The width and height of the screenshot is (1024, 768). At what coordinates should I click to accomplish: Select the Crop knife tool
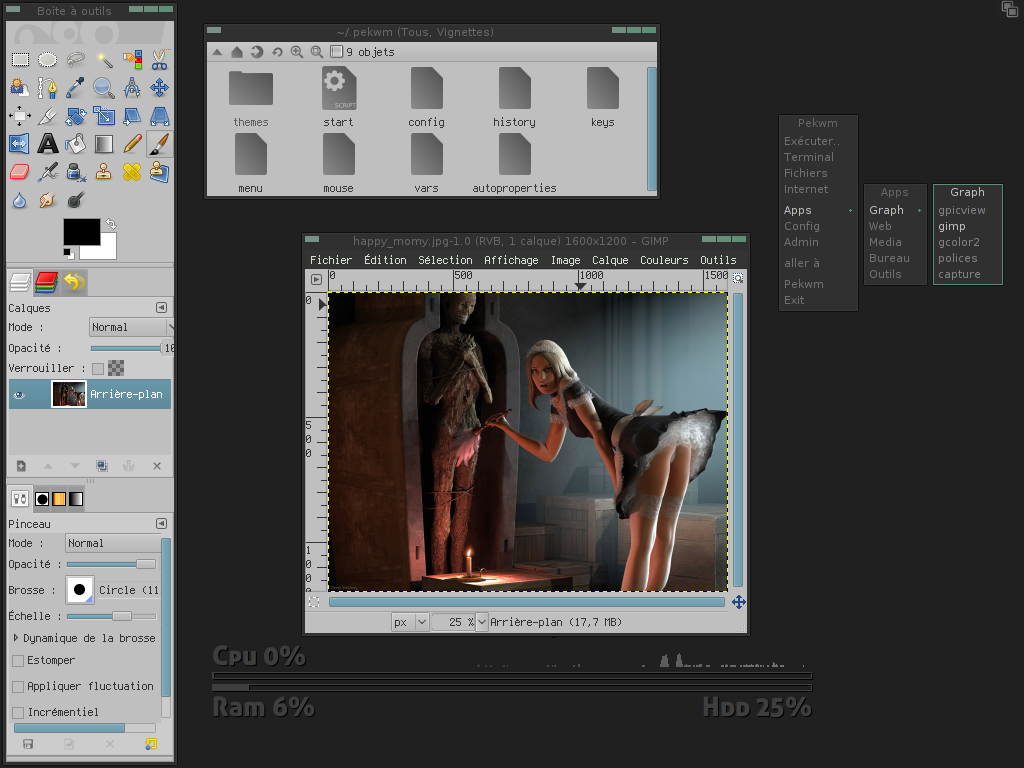tap(48, 116)
